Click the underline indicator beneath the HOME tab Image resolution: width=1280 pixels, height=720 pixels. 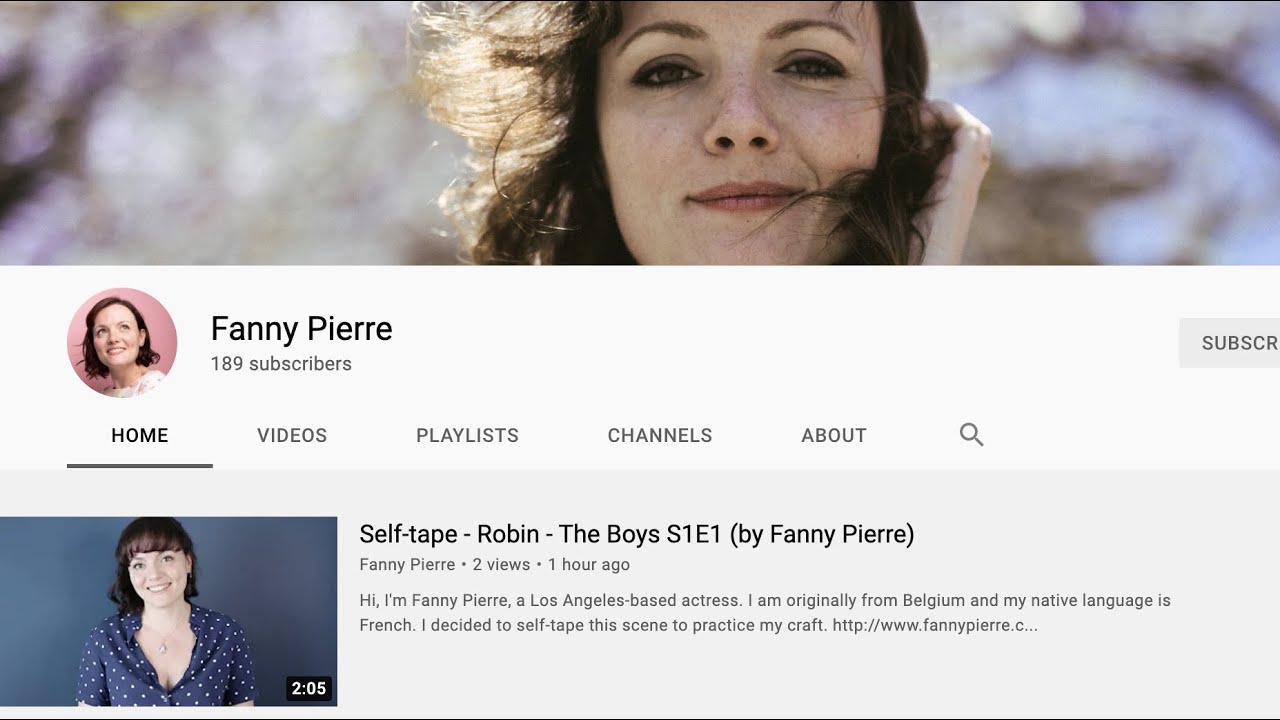[140, 465]
